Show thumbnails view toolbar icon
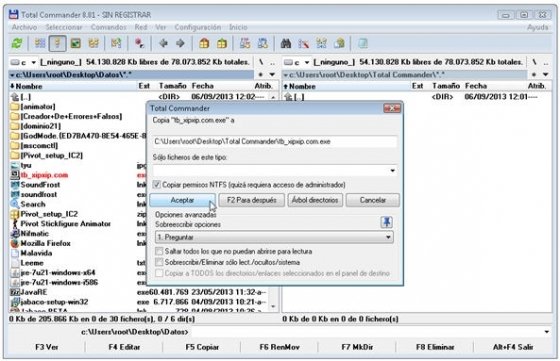This screenshot has height=361, width=560. coord(76,43)
